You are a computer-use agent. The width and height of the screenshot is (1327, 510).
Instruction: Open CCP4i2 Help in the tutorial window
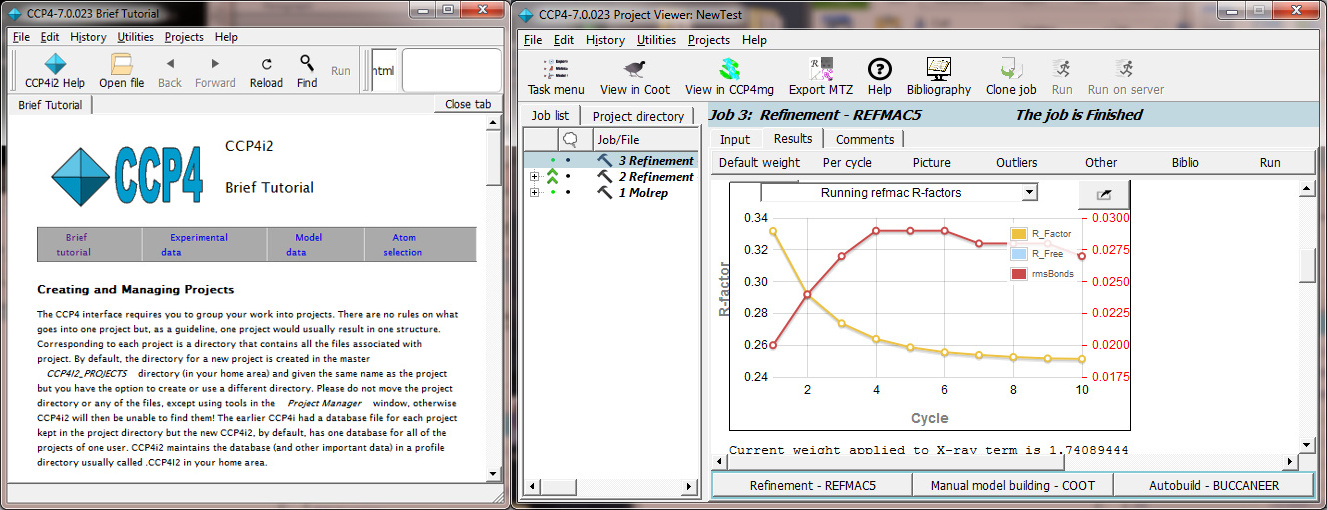(x=55, y=71)
